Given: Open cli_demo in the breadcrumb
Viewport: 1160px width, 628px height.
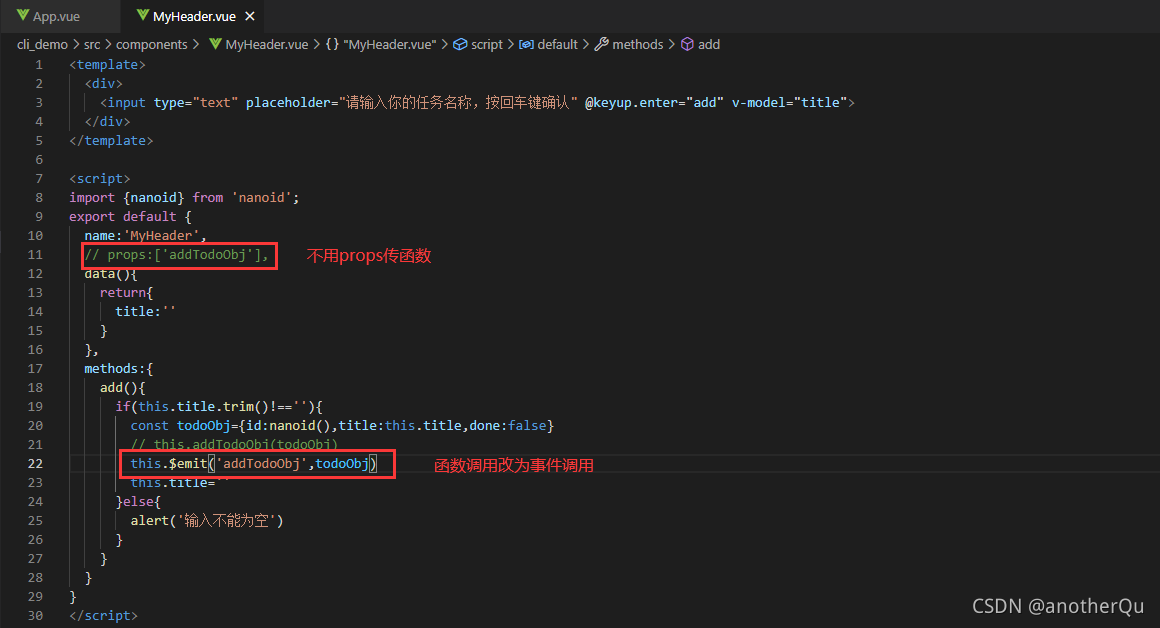Looking at the screenshot, I should 42,44.
